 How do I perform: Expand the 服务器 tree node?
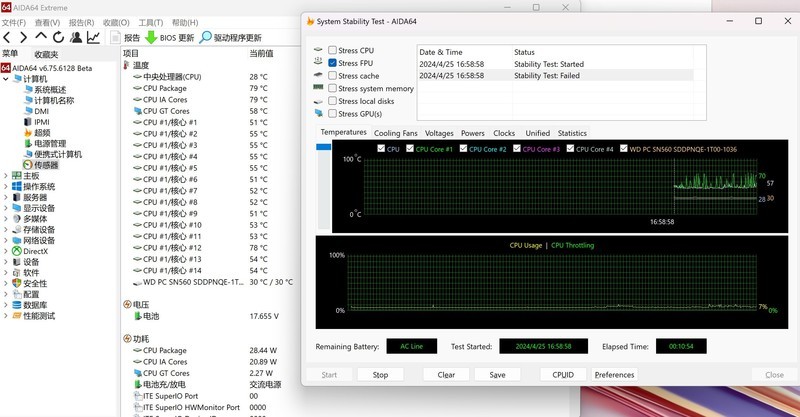6,197
